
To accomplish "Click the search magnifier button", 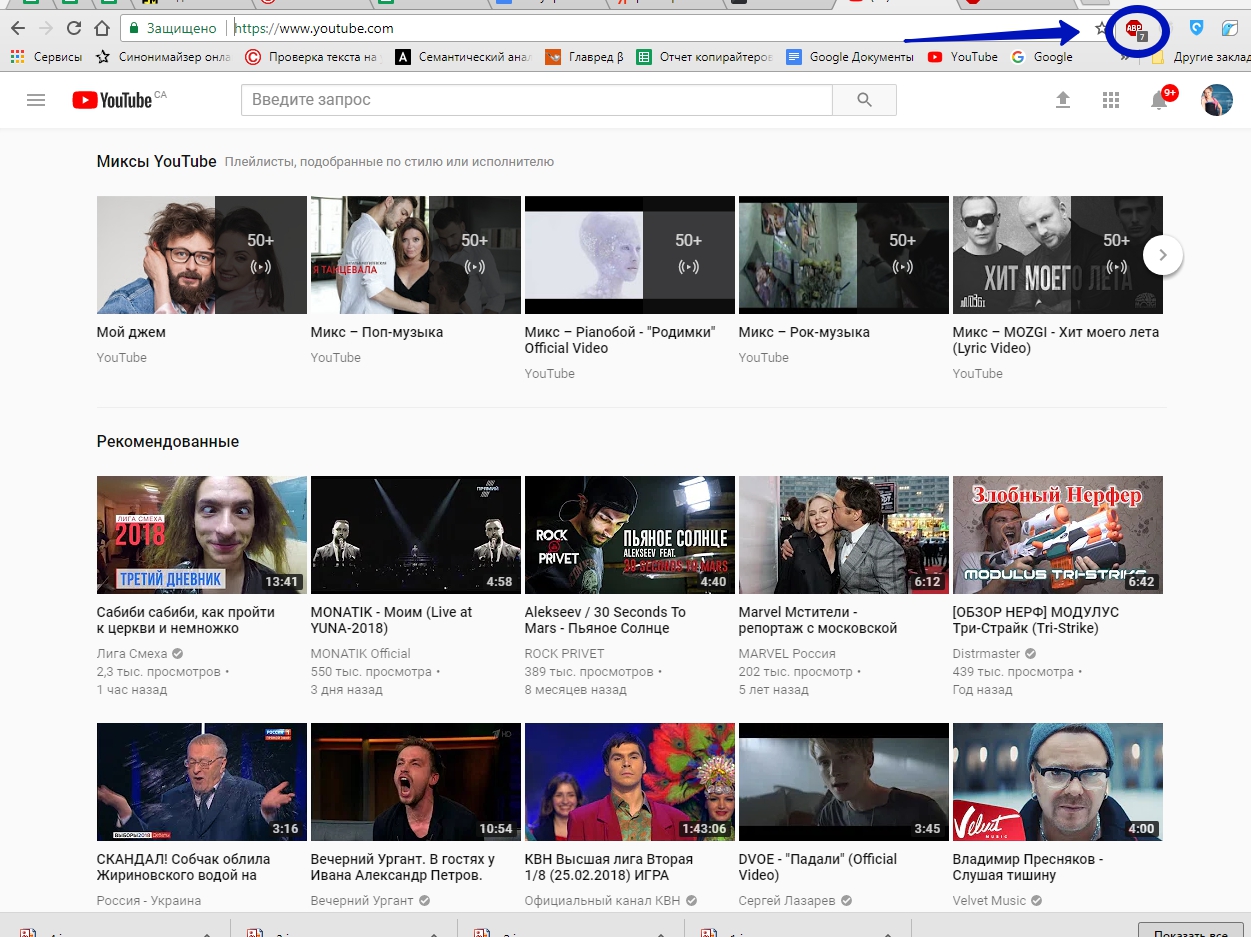I will tap(864, 100).
